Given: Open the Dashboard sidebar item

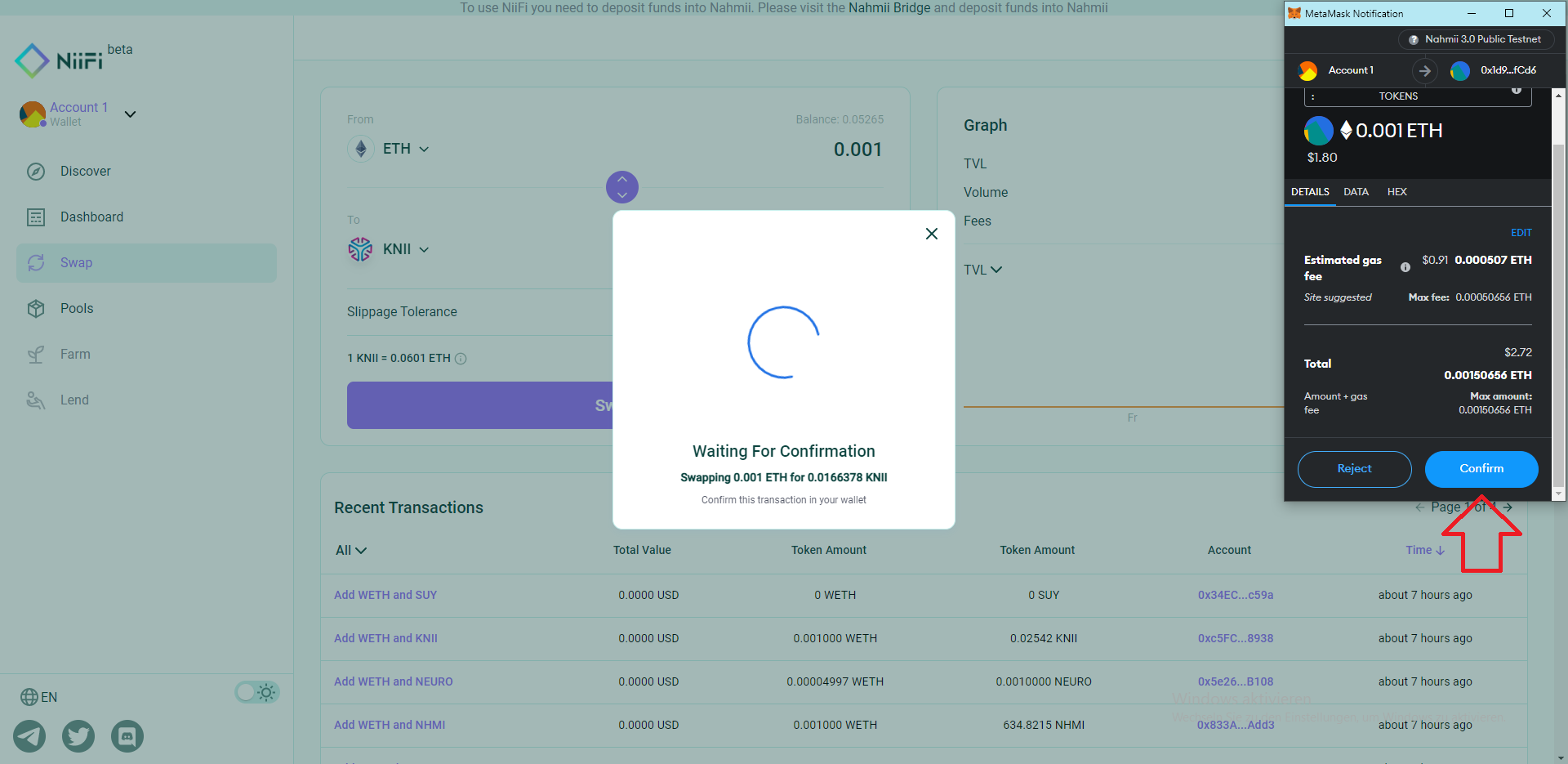Looking at the screenshot, I should point(146,217).
